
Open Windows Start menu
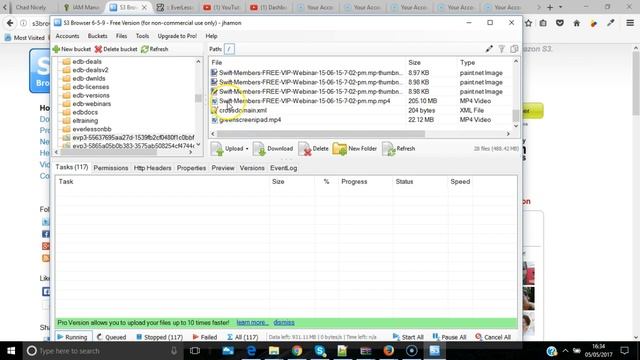(x=11, y=351)
